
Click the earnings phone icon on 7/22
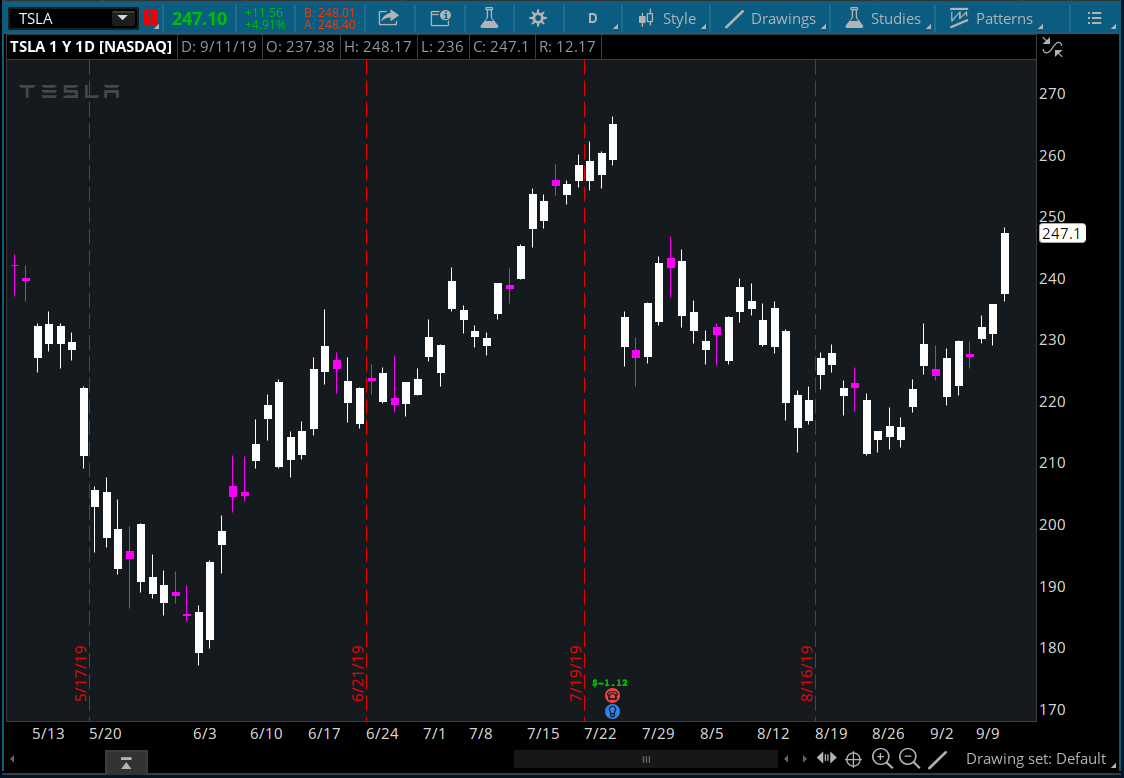tap(613, 695)
